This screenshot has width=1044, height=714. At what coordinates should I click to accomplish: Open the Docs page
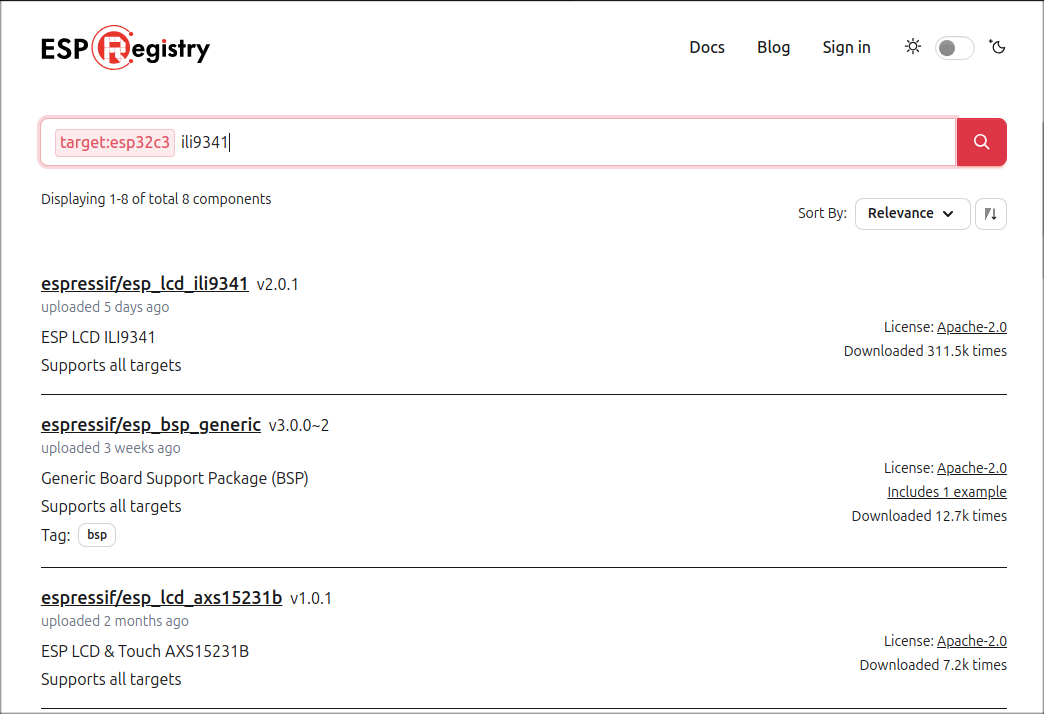pos(707,47)
